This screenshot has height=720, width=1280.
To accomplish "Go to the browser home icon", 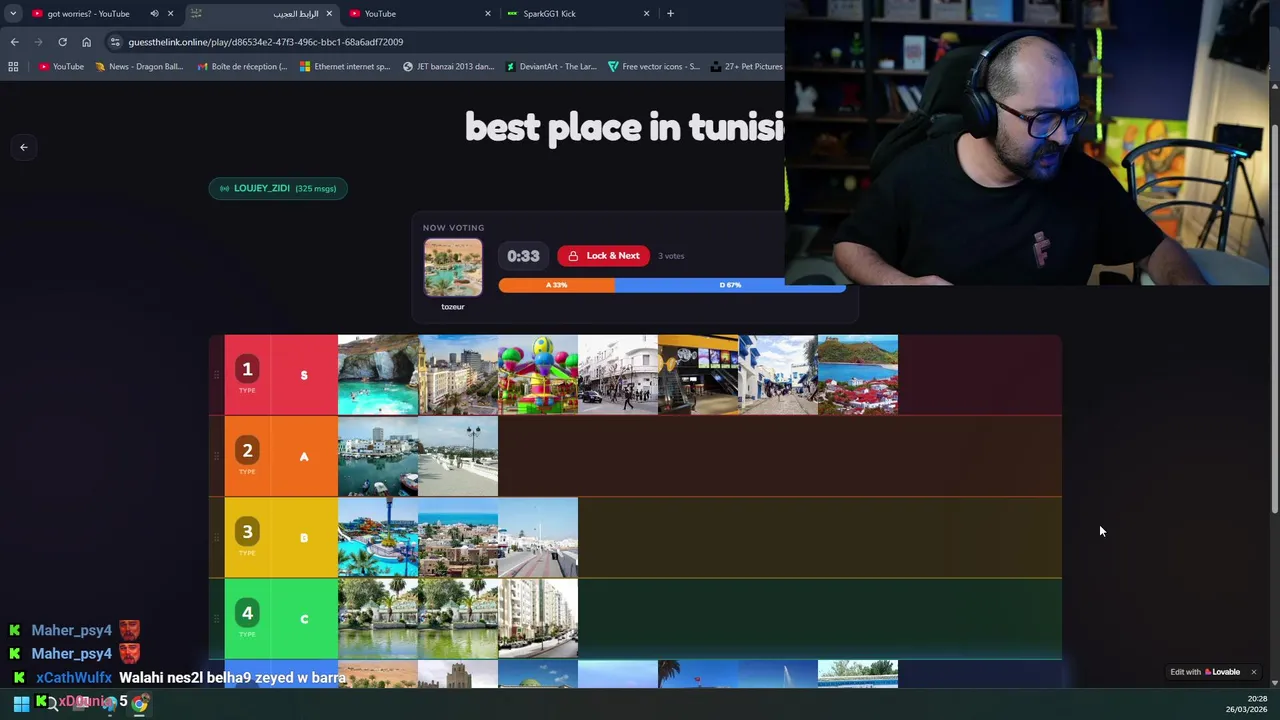I will pyautogui.click(x=86, y=42).
